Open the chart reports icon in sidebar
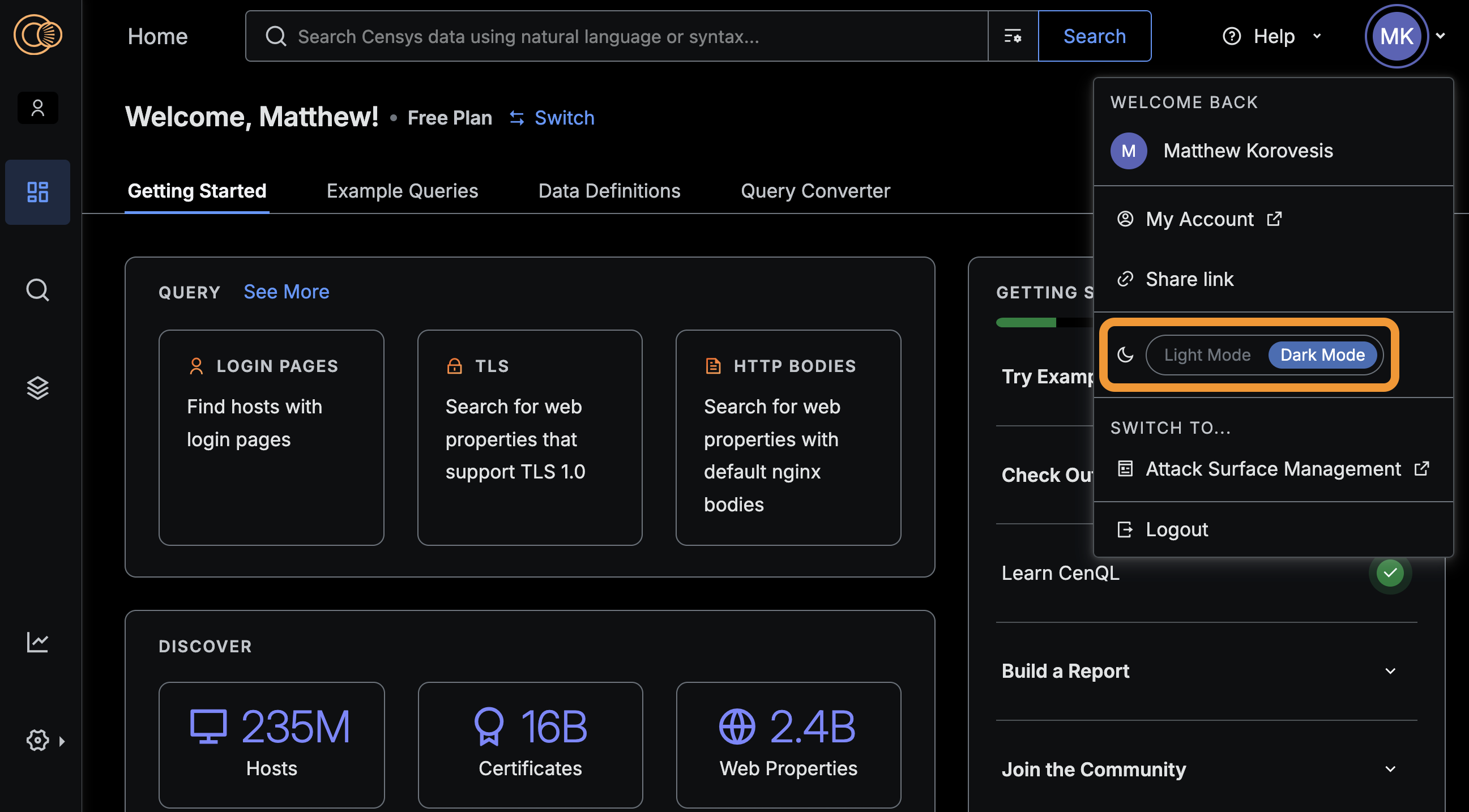 click(x=37, y=643)
